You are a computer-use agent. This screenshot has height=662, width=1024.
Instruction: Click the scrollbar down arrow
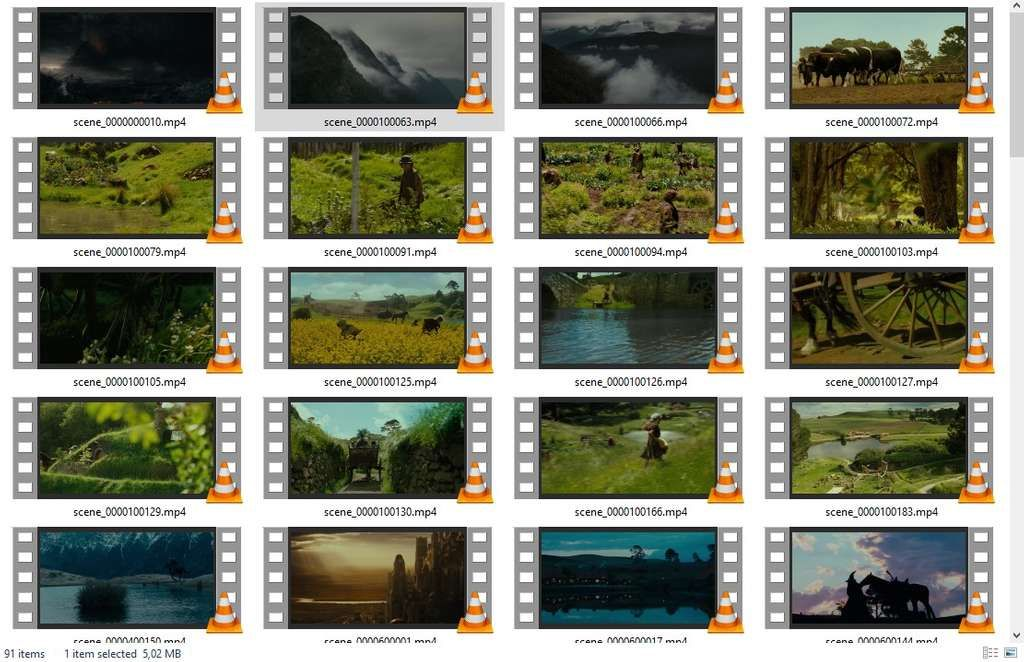[x=1017, y=635]
